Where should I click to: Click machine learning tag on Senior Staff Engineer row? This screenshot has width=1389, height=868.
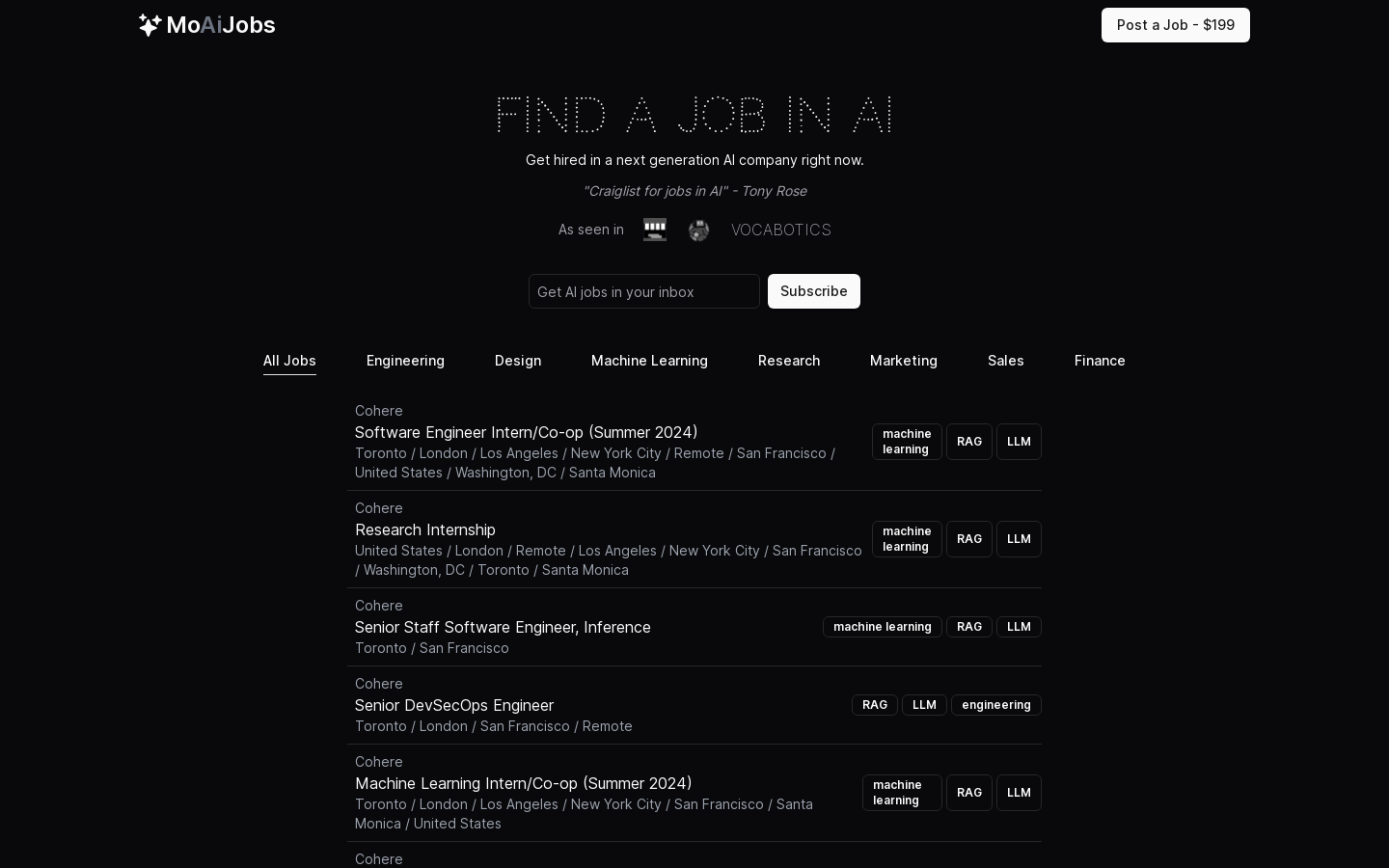(883, 627)
